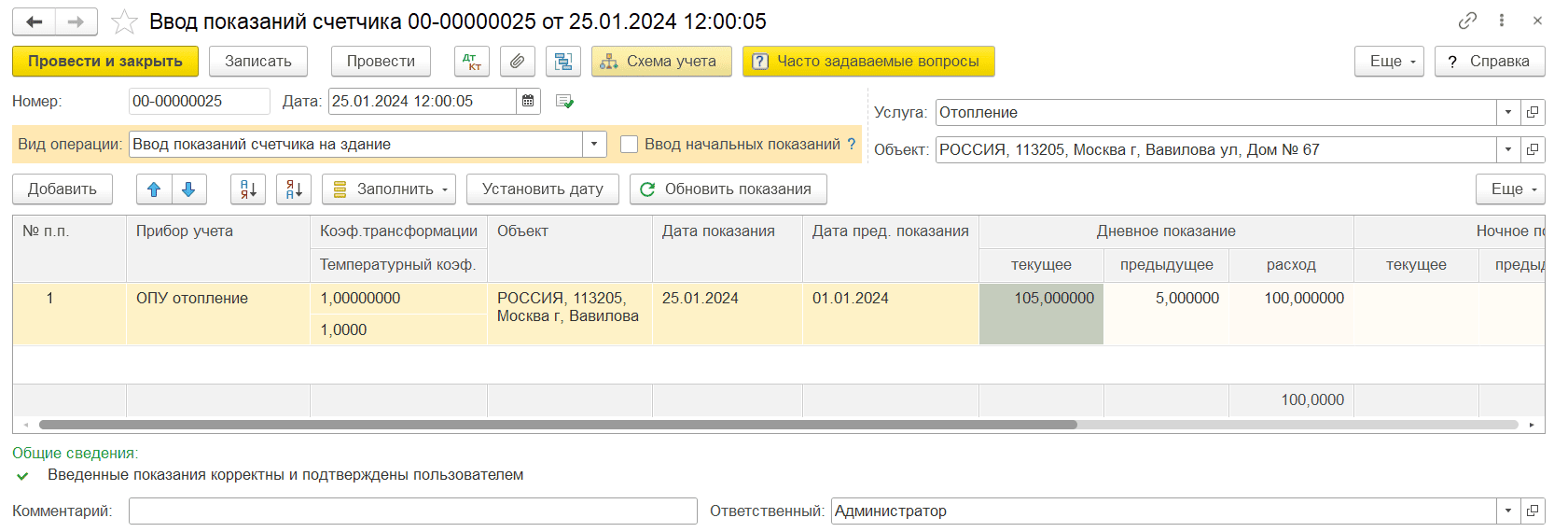The image size is (1568, 532).
Task: Click Обновить показания button
Action: [x=728, y=189]
